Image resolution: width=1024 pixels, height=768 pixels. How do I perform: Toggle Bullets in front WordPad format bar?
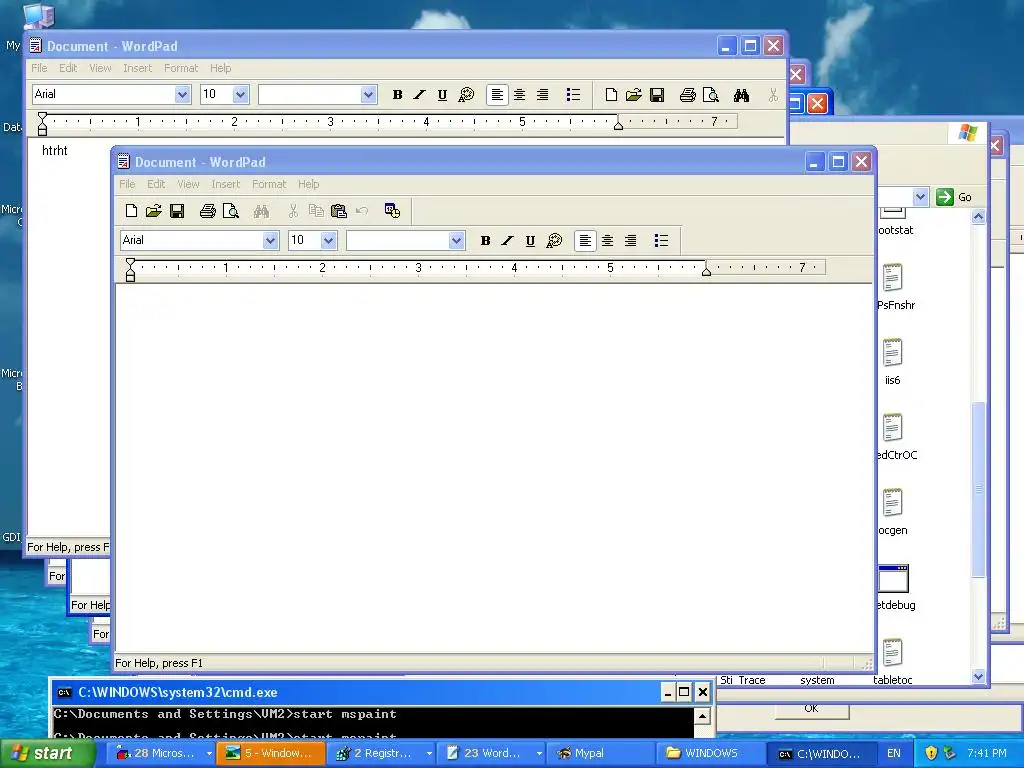click(661, 240)
